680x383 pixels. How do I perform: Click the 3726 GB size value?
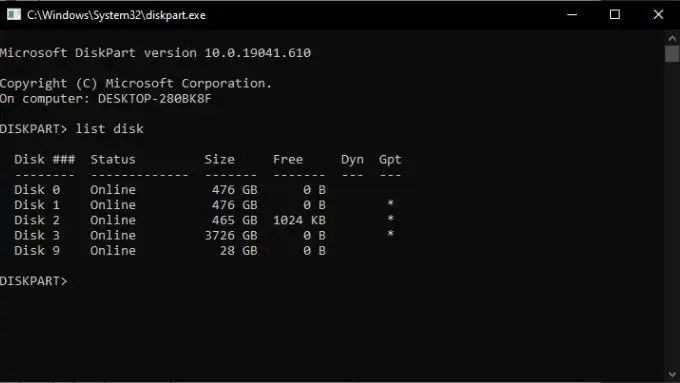(231, 236)
